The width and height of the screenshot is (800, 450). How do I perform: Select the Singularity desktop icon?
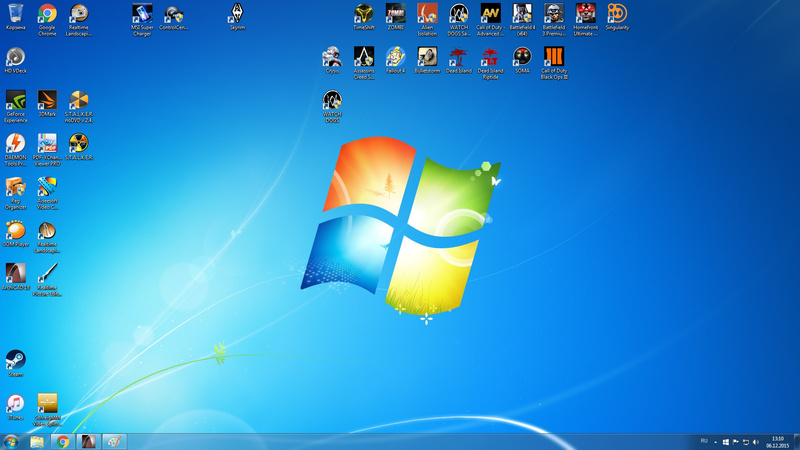coord(617,14)
